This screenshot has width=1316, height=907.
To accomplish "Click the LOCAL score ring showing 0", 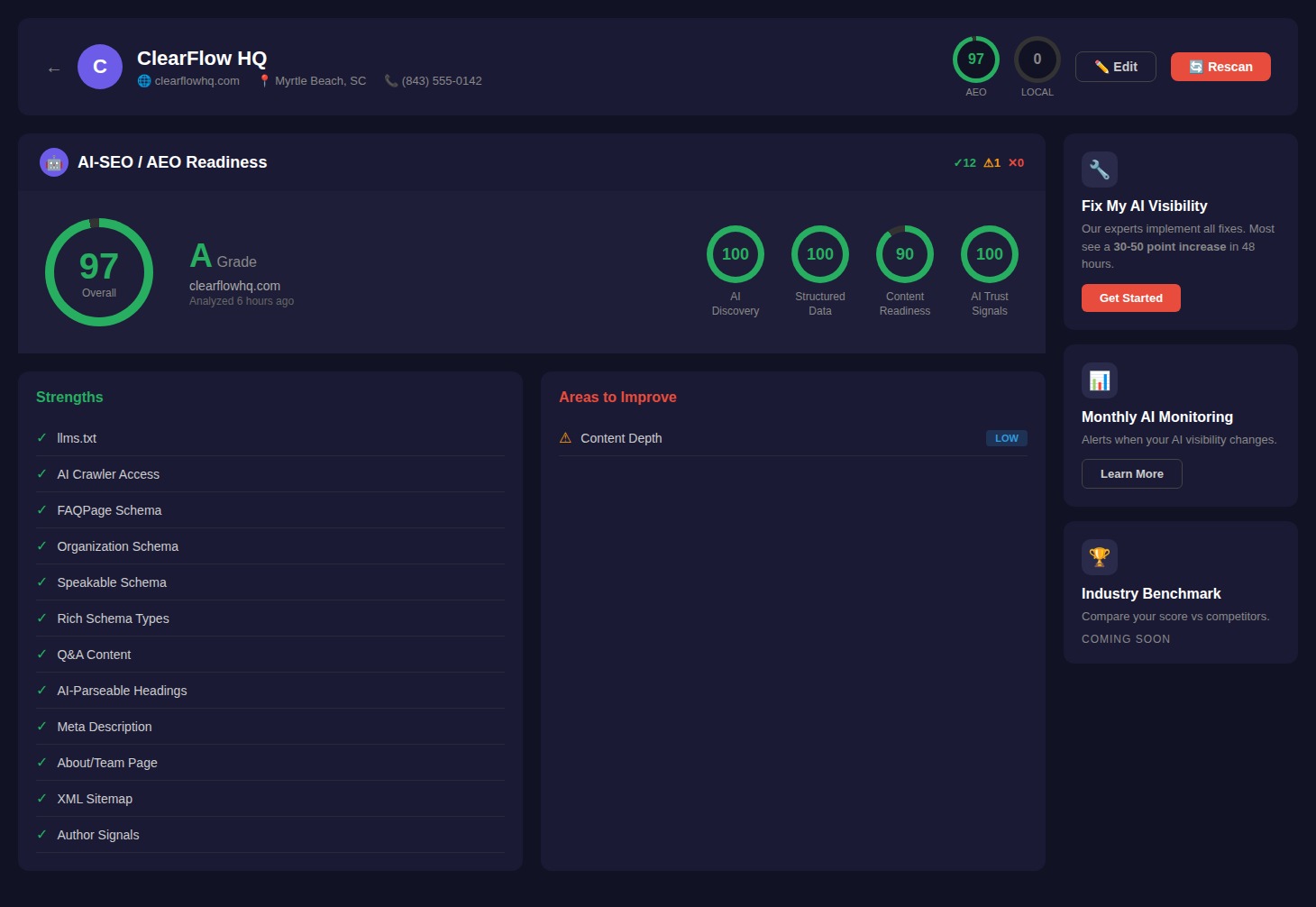I will [1037, 60].
